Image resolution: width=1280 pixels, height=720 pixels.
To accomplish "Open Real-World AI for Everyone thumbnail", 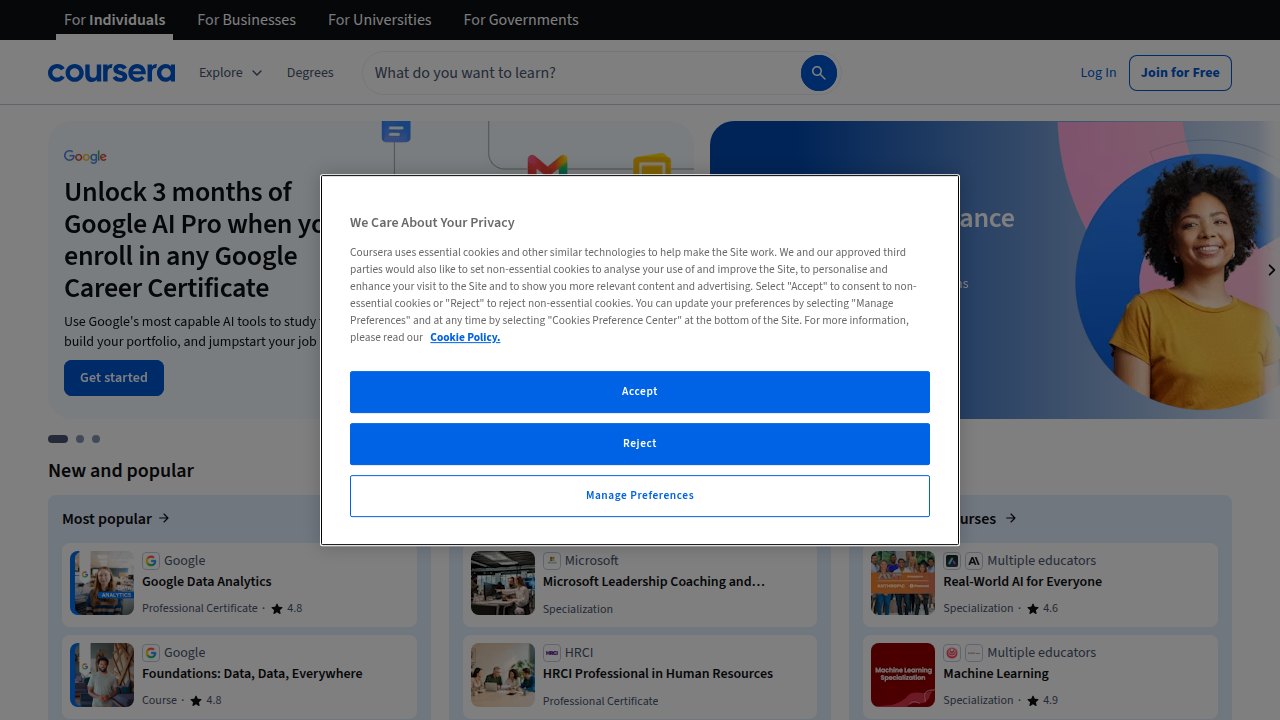I will pos(903,583).
